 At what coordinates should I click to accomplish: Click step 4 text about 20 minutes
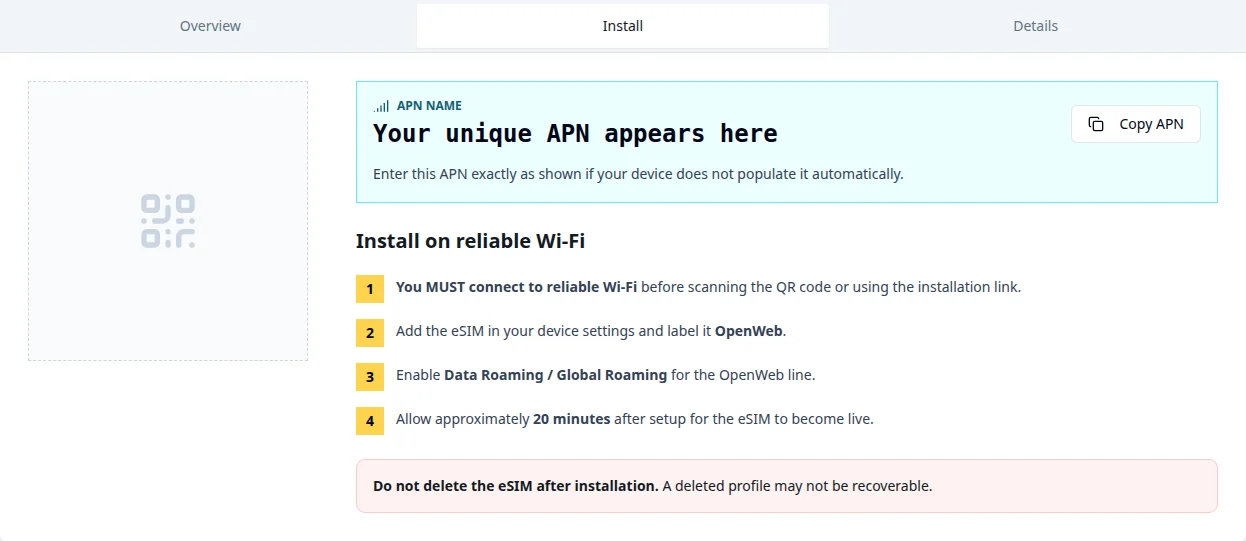coord(635,419)
